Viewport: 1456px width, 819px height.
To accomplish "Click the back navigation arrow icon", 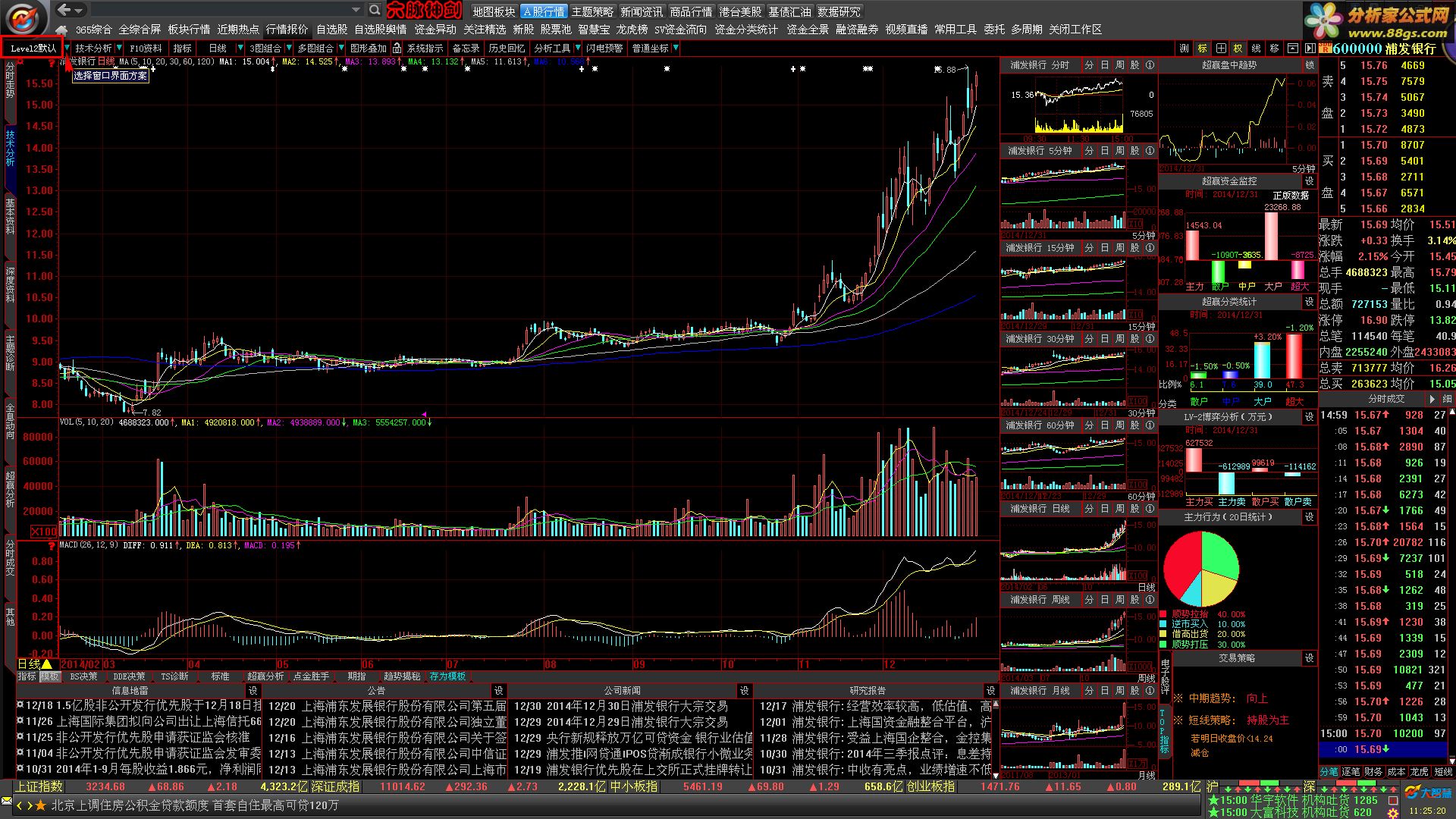I will [65, 10].
